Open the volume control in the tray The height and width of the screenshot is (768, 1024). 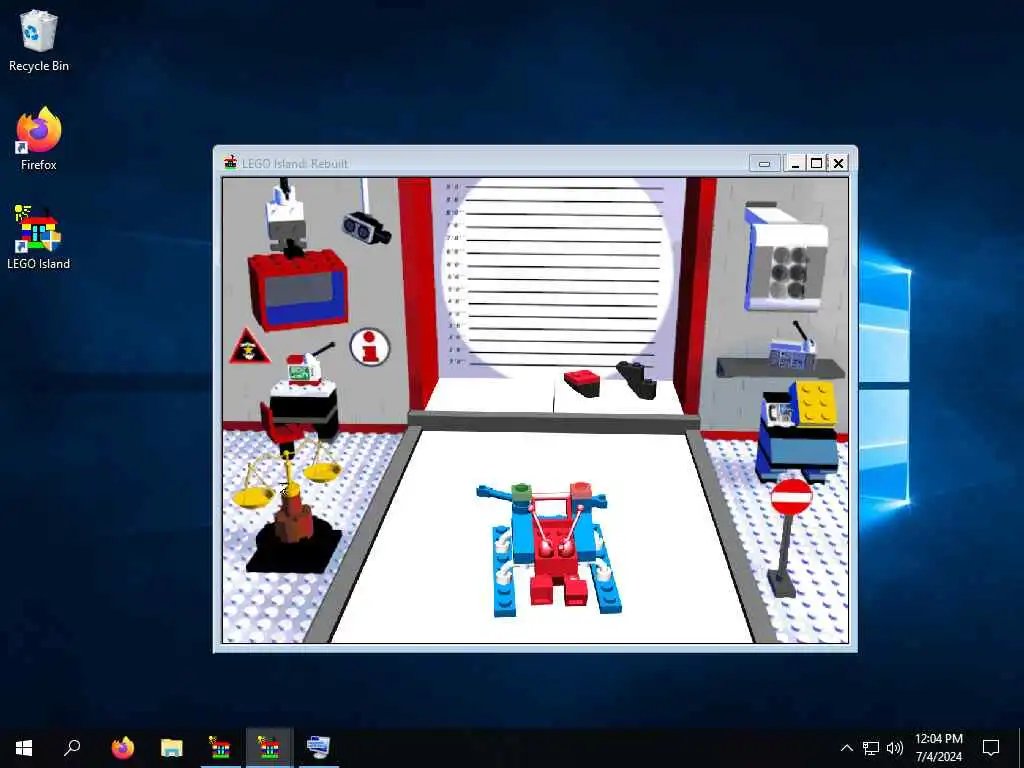[895, 748]
